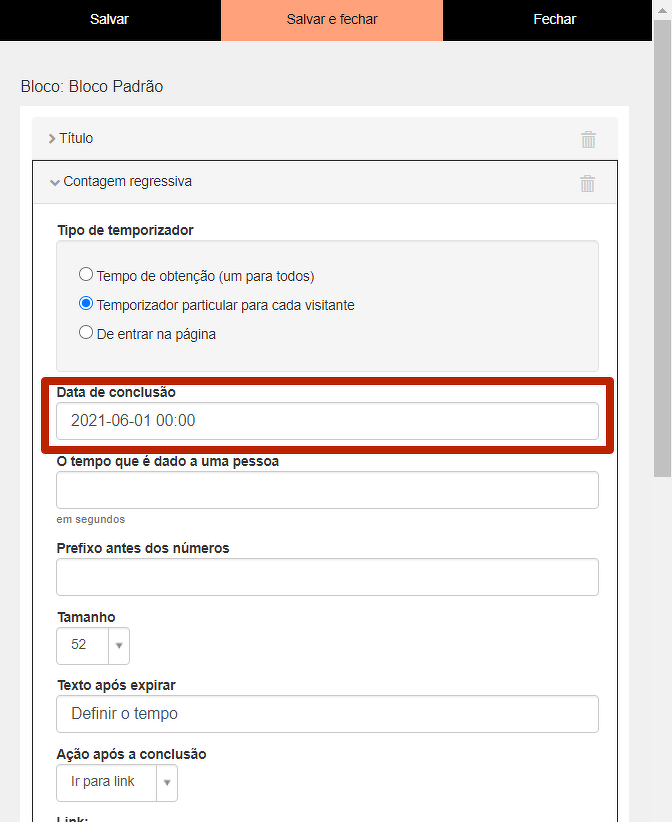Open the Tamanho size dropdown
672x822 pixels.
click(92, 646)
